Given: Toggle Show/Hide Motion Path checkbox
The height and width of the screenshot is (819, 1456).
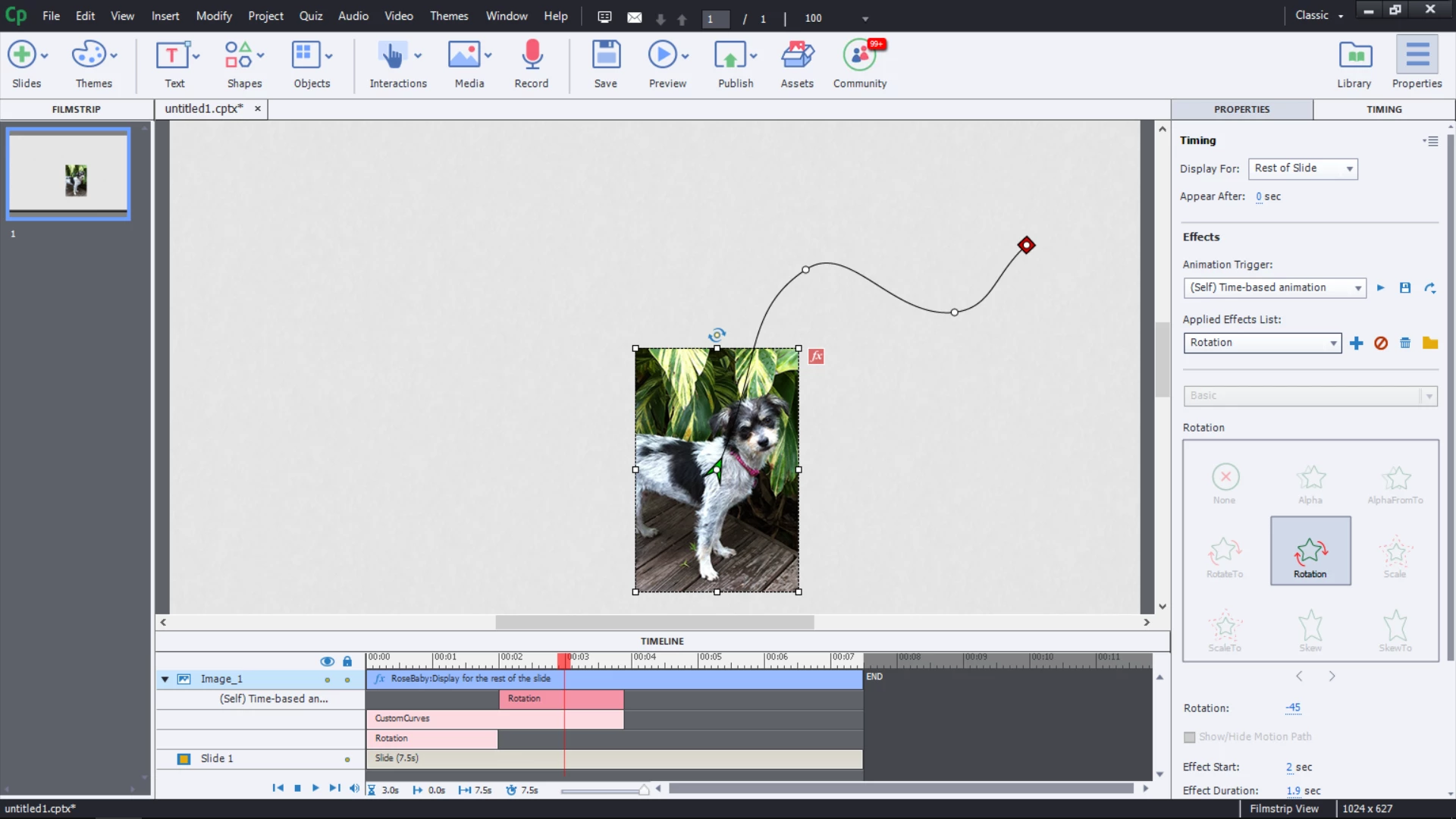Looking at the screenshot, I should point(1190,737).
